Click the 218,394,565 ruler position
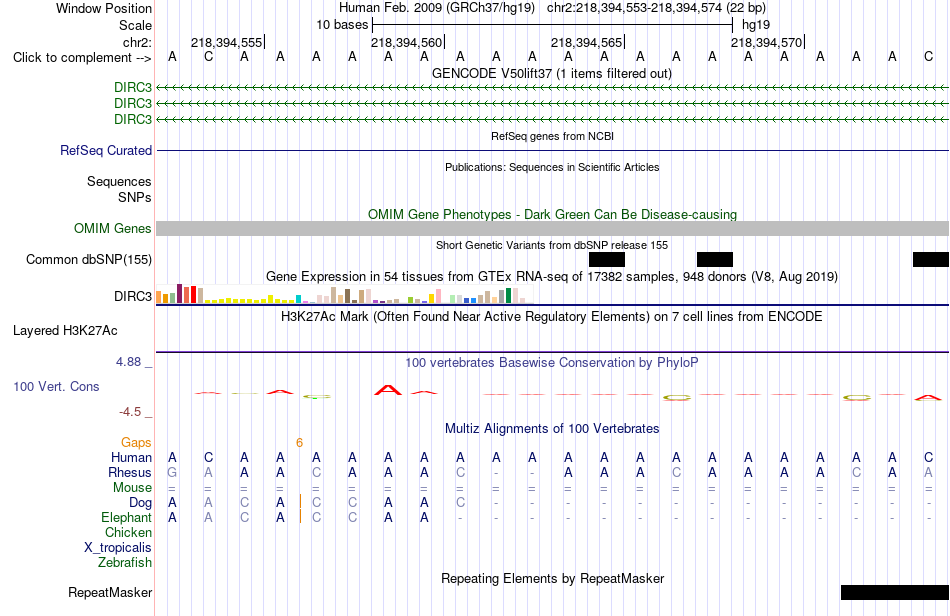The image size is (950, 616). click(x=586, y=42)
